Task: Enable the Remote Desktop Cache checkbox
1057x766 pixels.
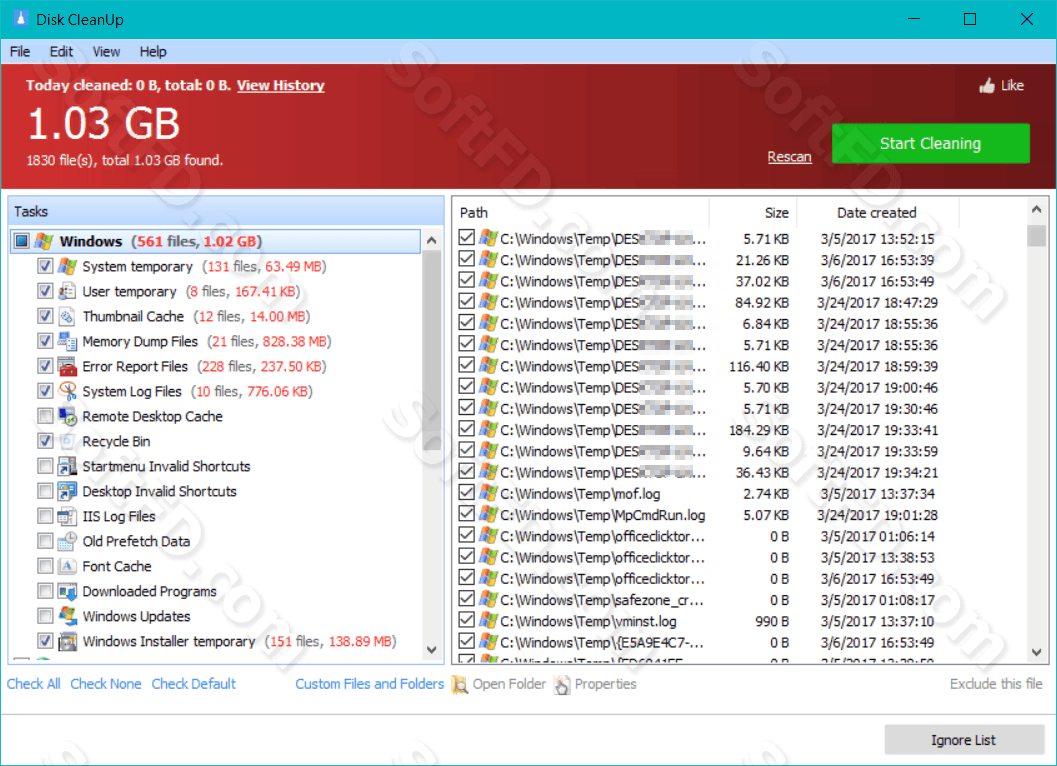Action: click(x=44, y=415)
